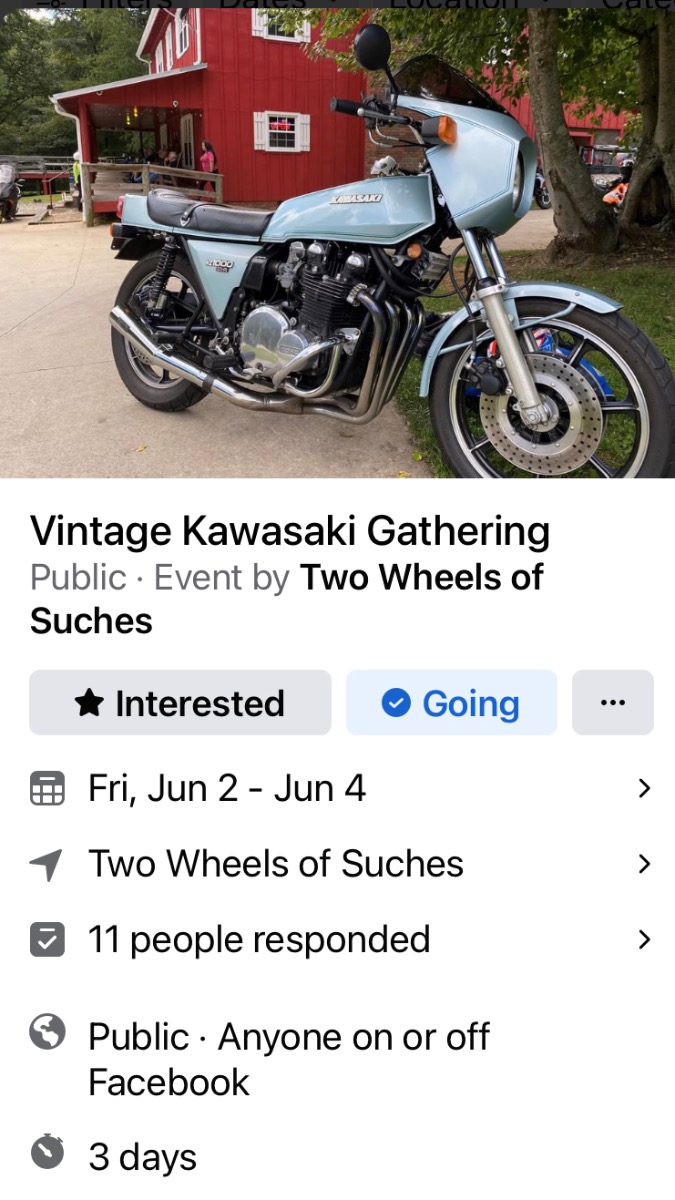This screenshot has width=675, height=1200.
Task: Click the stopwatch duration icon
Action: tap(47, 1154)
